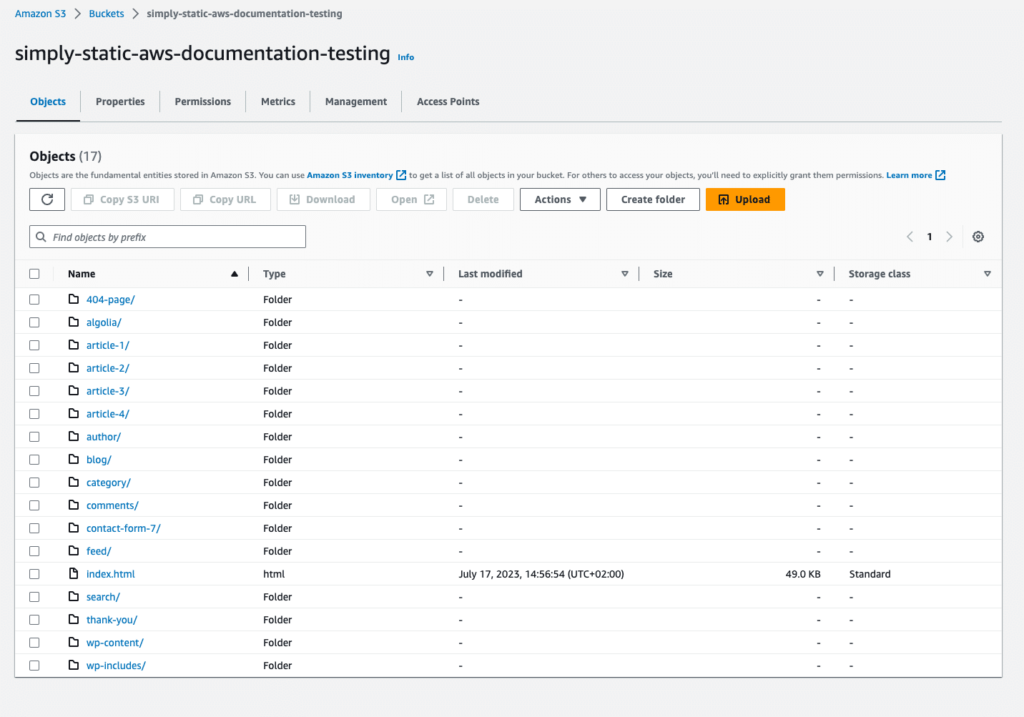The width and height of the screenshot is (1024, 717).
Task: Click the folder icon for article-1/
Action: [74, 345]
